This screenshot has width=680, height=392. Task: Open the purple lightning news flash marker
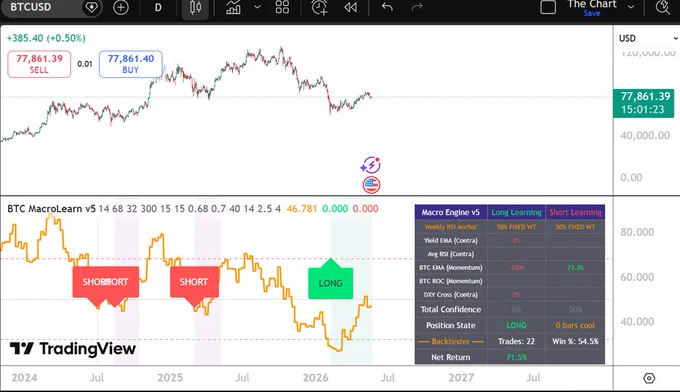pos(371,165)
